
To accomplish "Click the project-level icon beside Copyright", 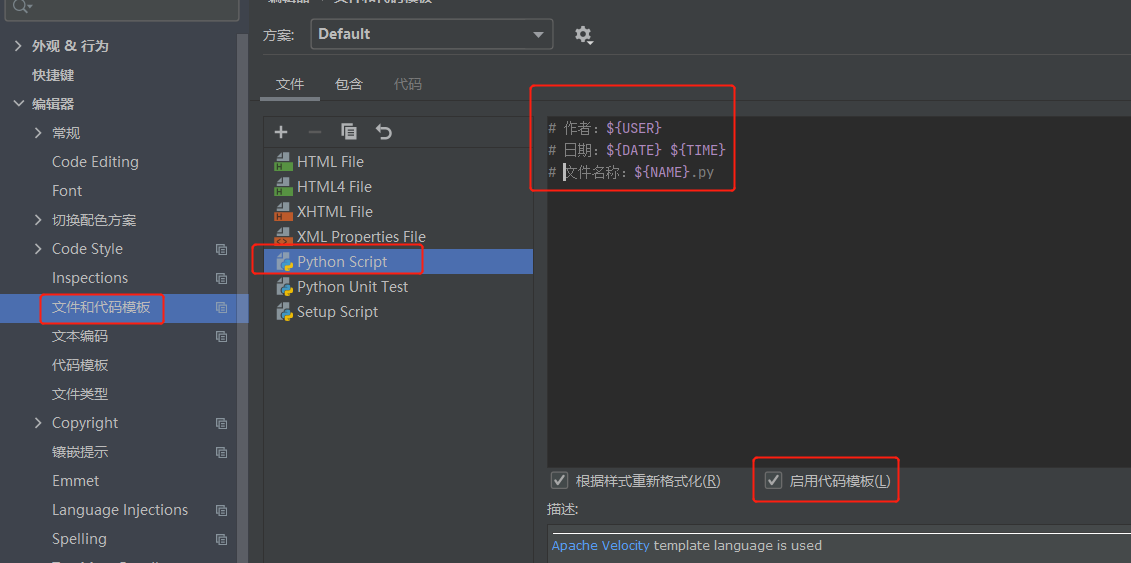I will [221, 423].
